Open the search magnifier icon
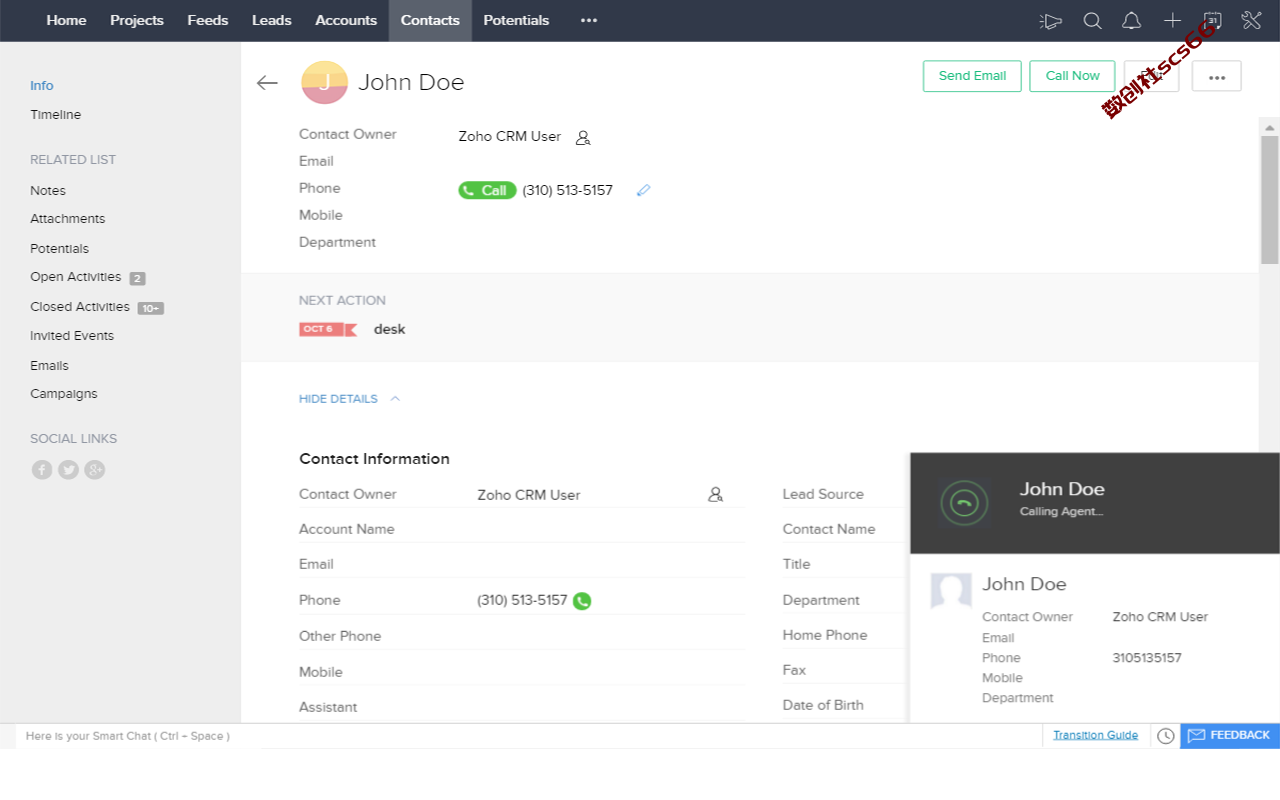This screenshot has height=800, width=1280. point(1093,21)
